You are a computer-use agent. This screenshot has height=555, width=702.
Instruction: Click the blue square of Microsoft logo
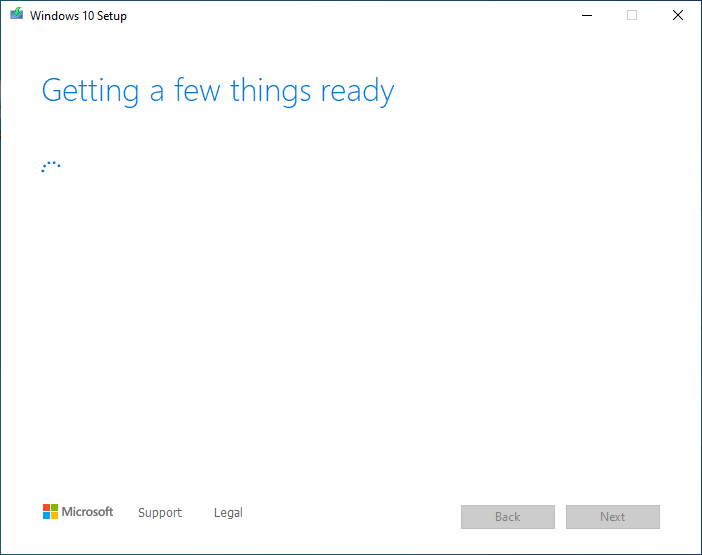pos(46,516)
